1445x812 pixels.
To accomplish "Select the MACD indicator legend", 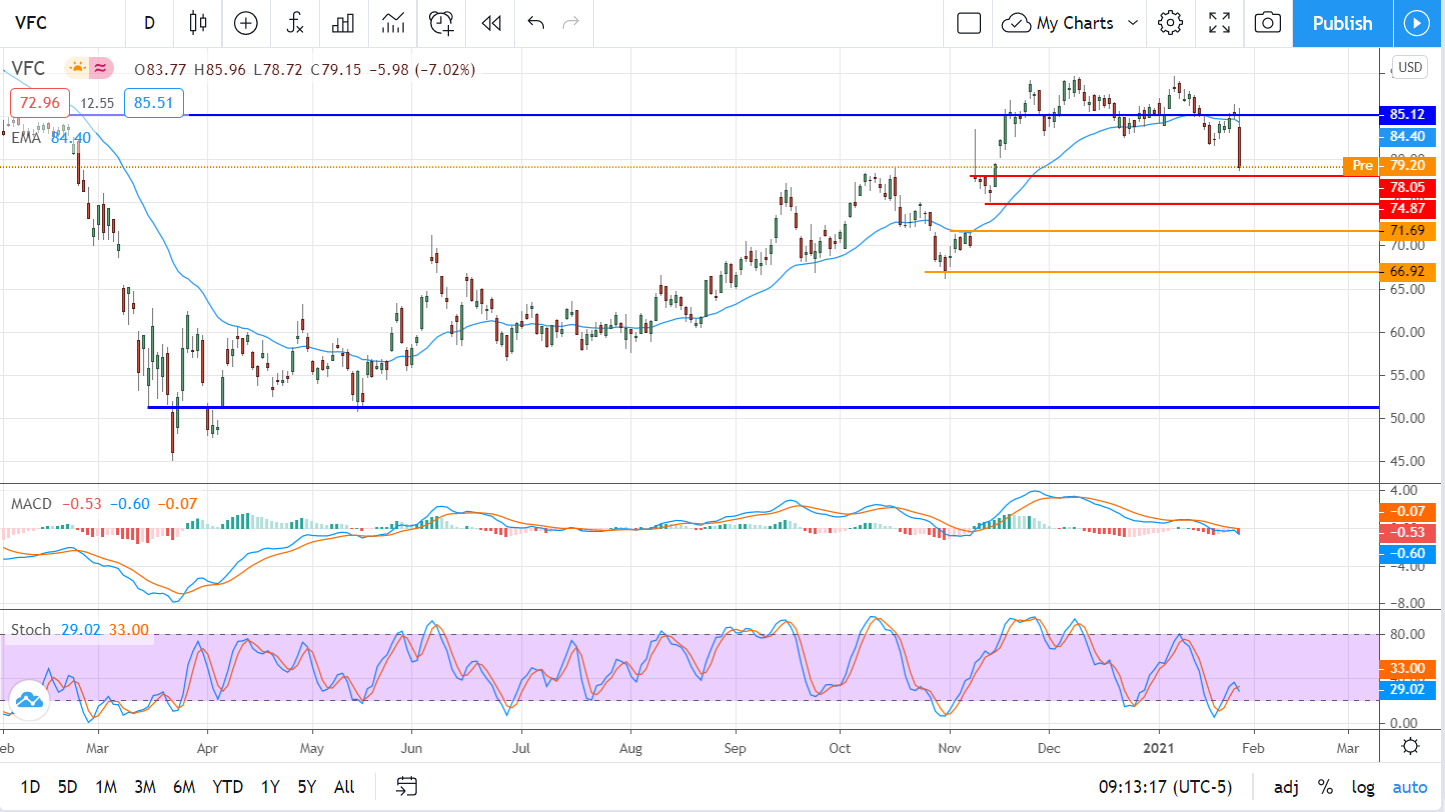I will point(30,504).
